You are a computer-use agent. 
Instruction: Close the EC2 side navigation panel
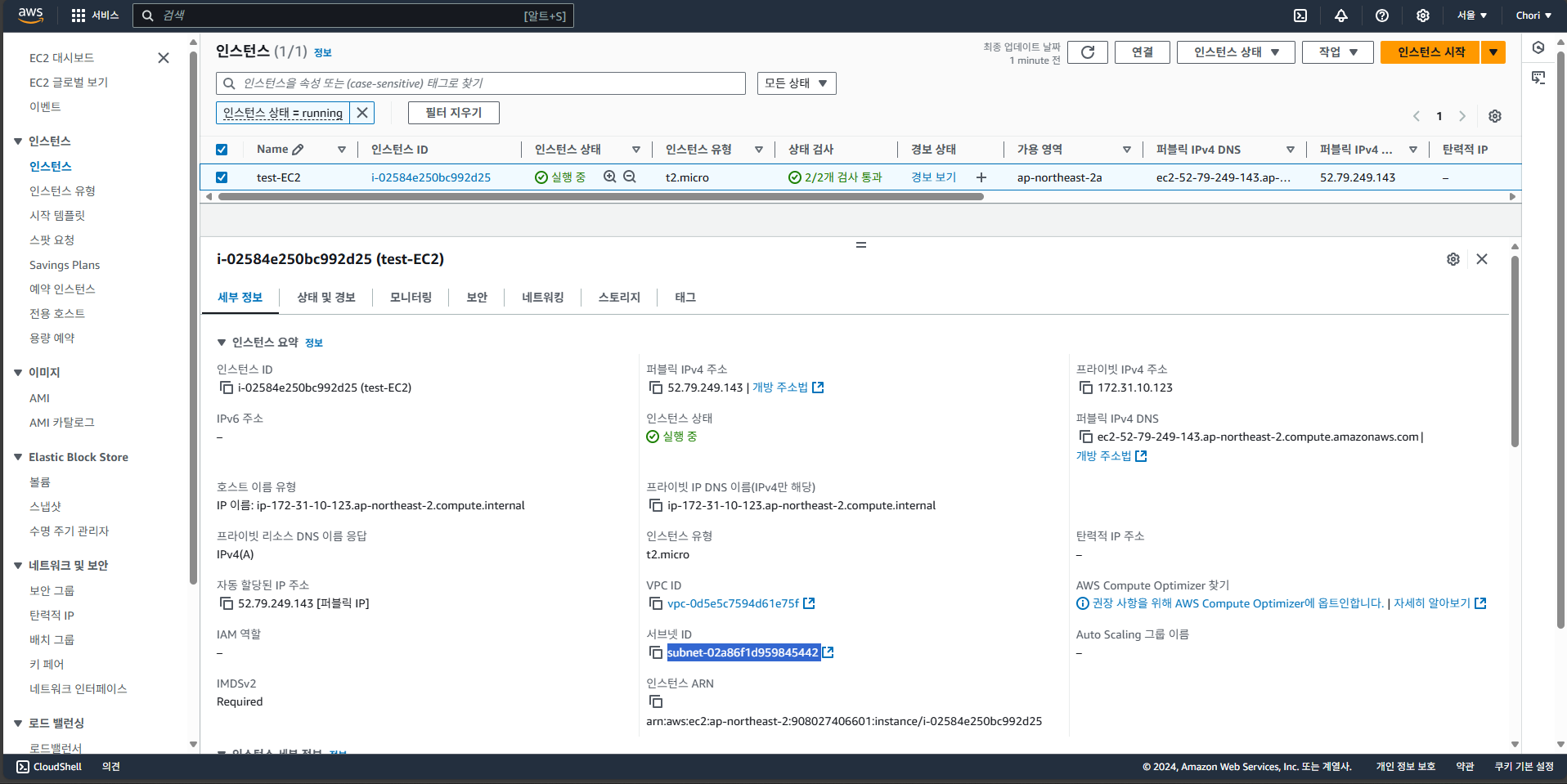point(164,58)
